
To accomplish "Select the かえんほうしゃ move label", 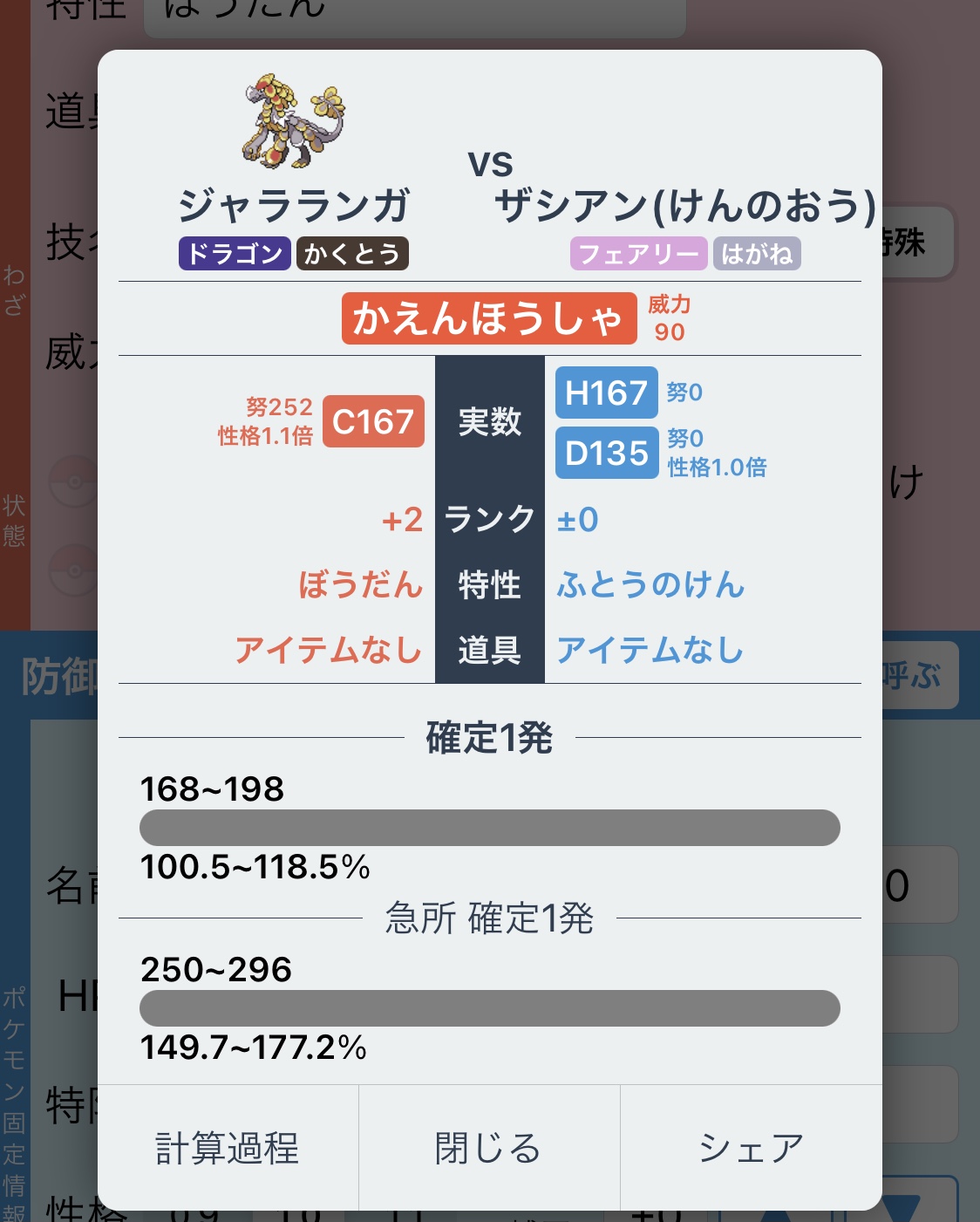I will [488, 318].
